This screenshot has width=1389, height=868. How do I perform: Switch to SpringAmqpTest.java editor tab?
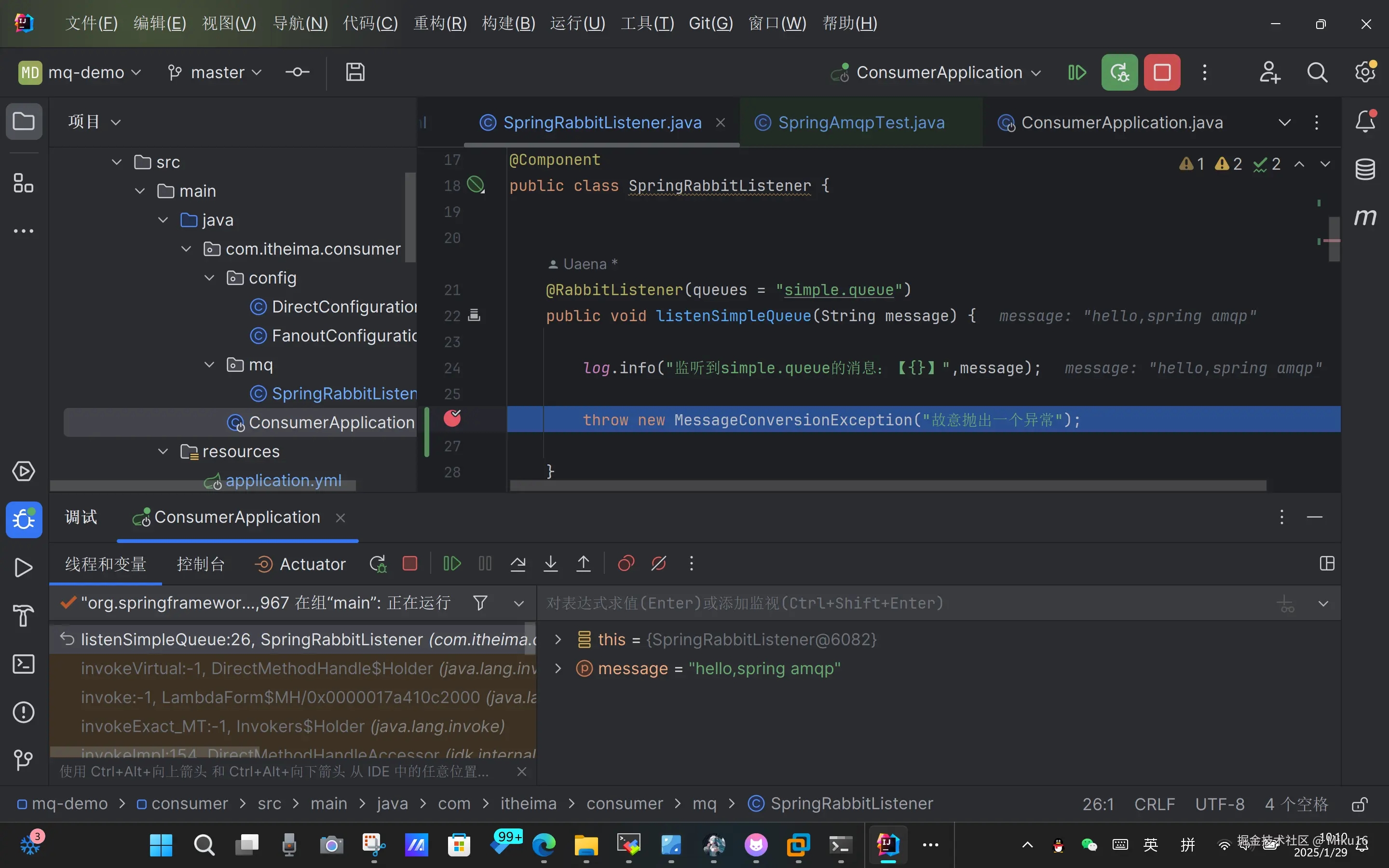click(x=860, y=122)
